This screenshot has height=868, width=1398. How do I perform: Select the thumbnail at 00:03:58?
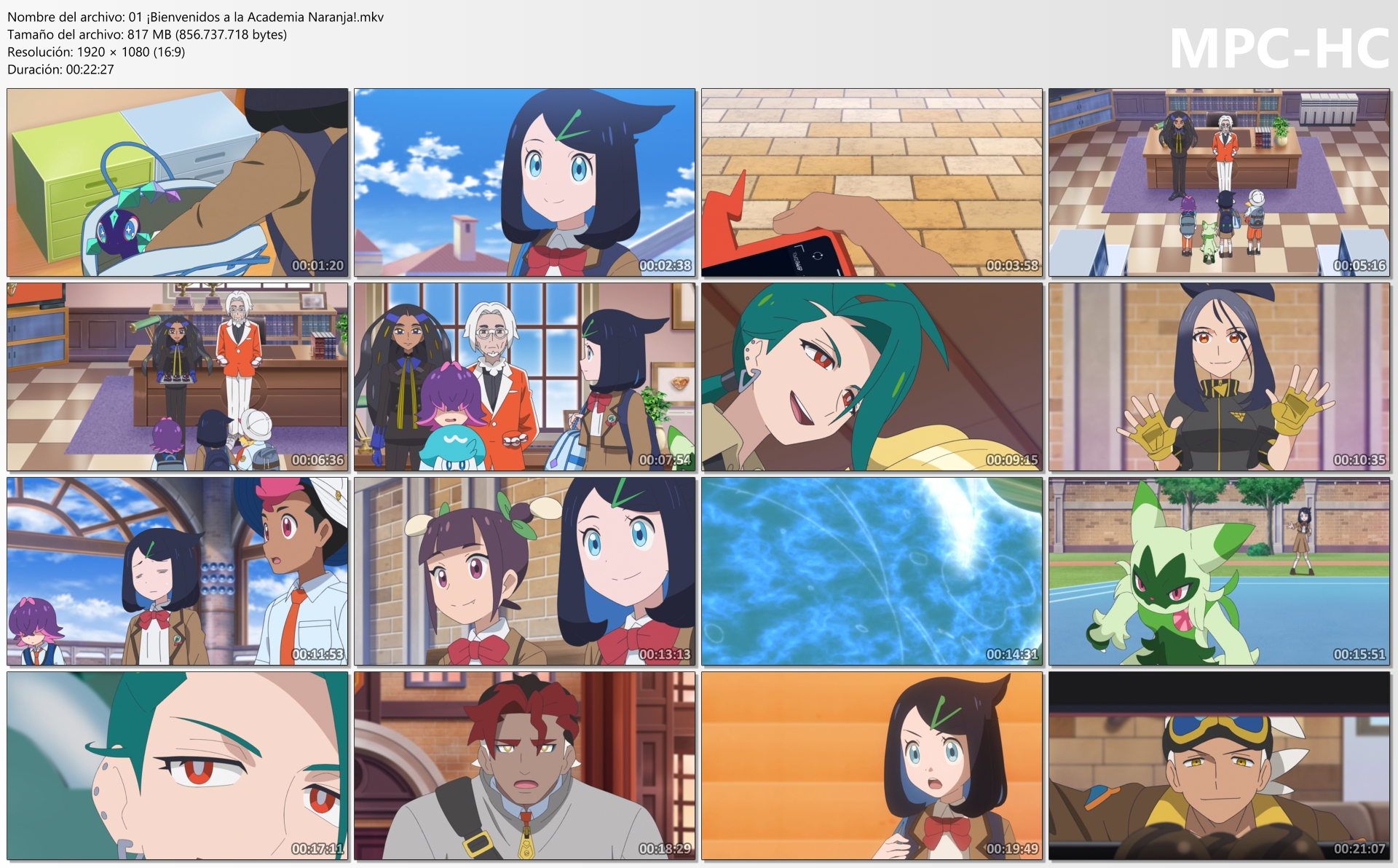pyautogui.click(x=872, y=183)
